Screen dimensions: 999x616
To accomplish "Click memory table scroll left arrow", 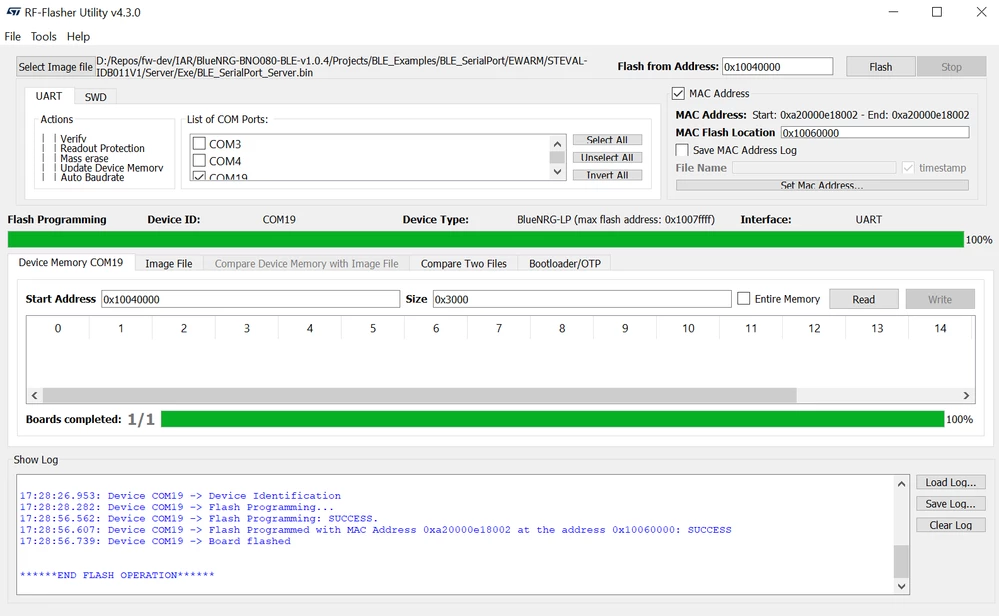I will [x=34, y=396].
